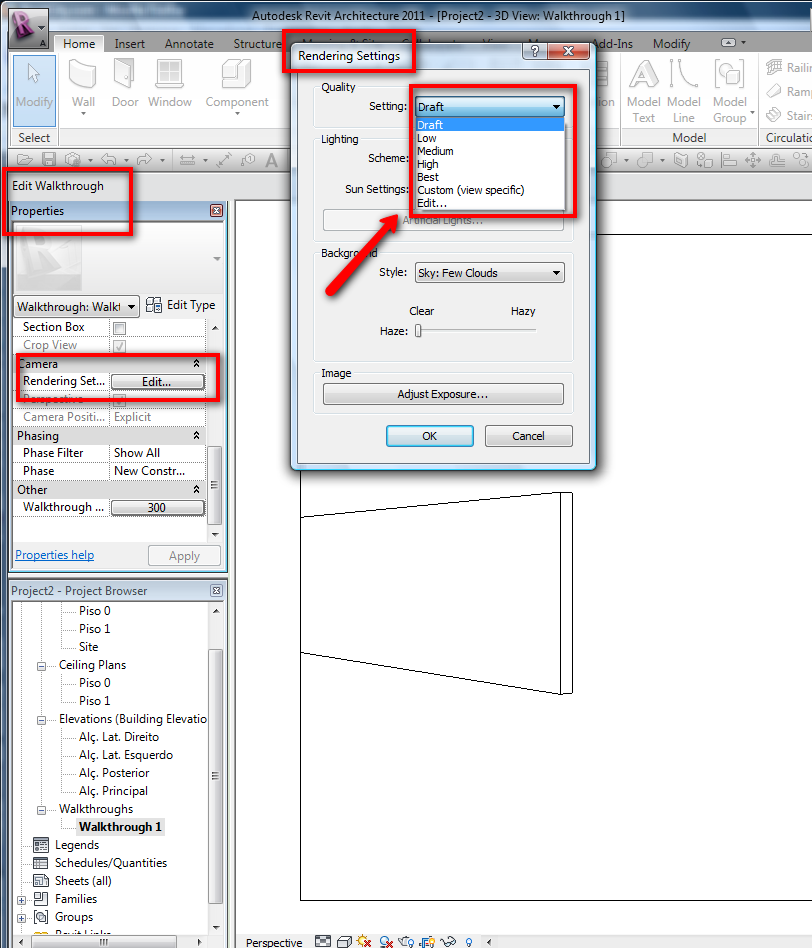Click the Tag by Category icon
The image size is (812, 948).
coord(248,160)
